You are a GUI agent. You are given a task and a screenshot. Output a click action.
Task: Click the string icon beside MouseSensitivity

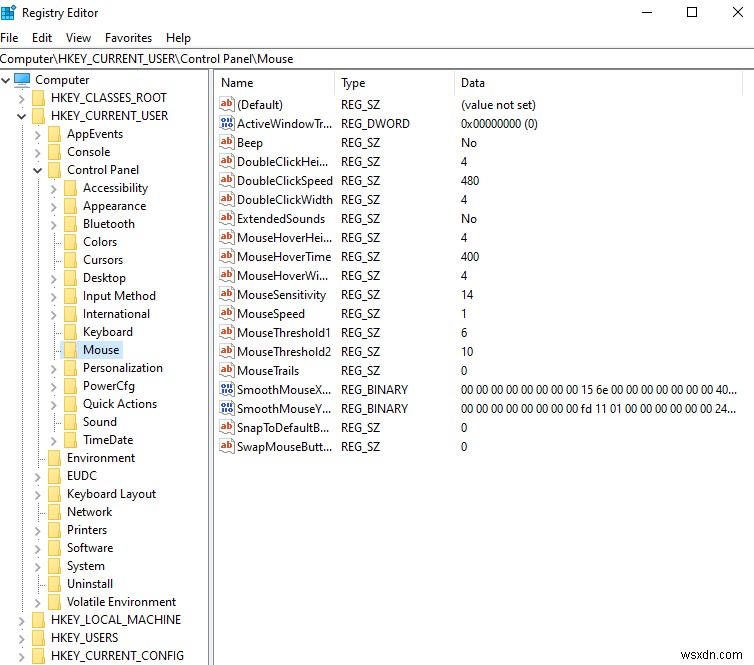coord(226,294)
